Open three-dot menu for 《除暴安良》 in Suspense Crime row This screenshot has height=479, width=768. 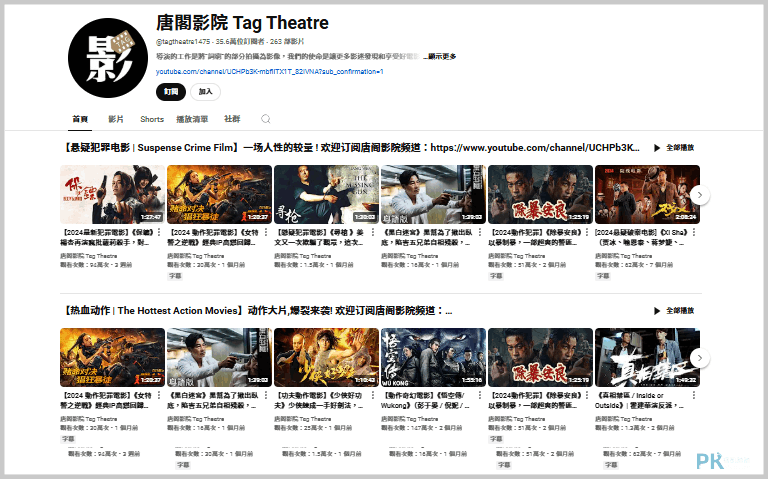587,232
